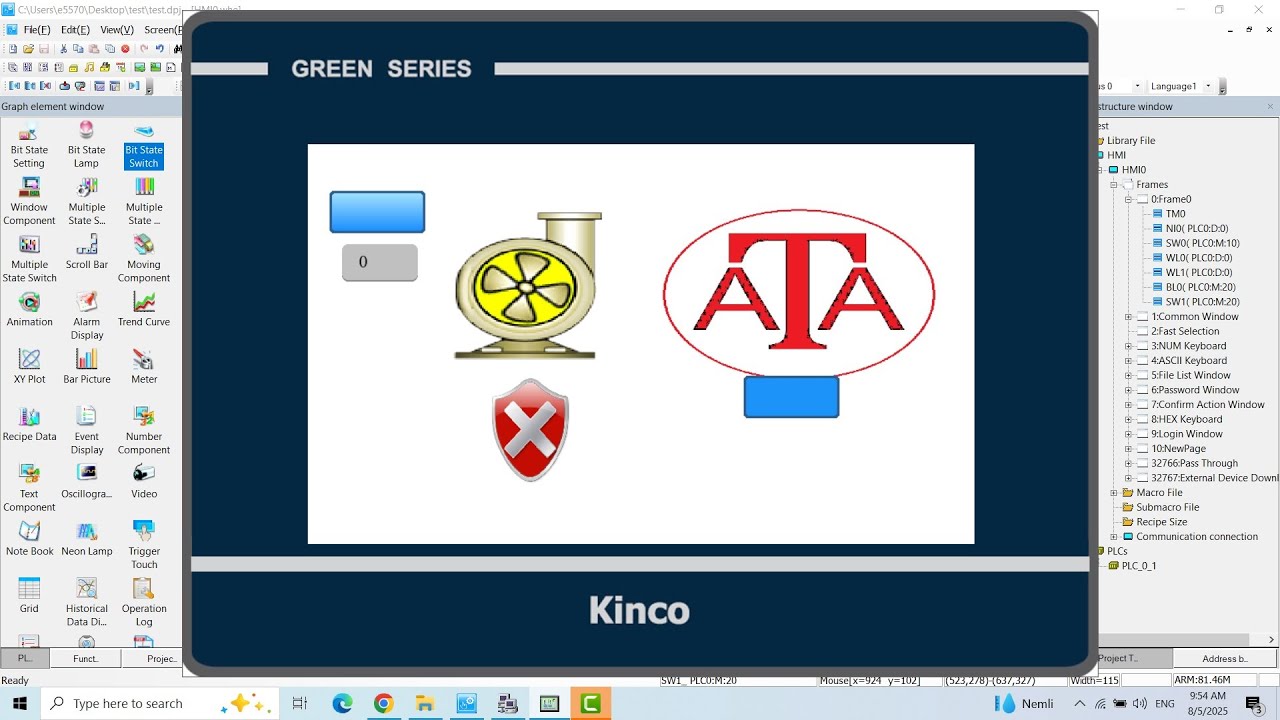Expand the Communication connection node
The height and width of the screenshot is (720, 1280).
(1114, 537)
